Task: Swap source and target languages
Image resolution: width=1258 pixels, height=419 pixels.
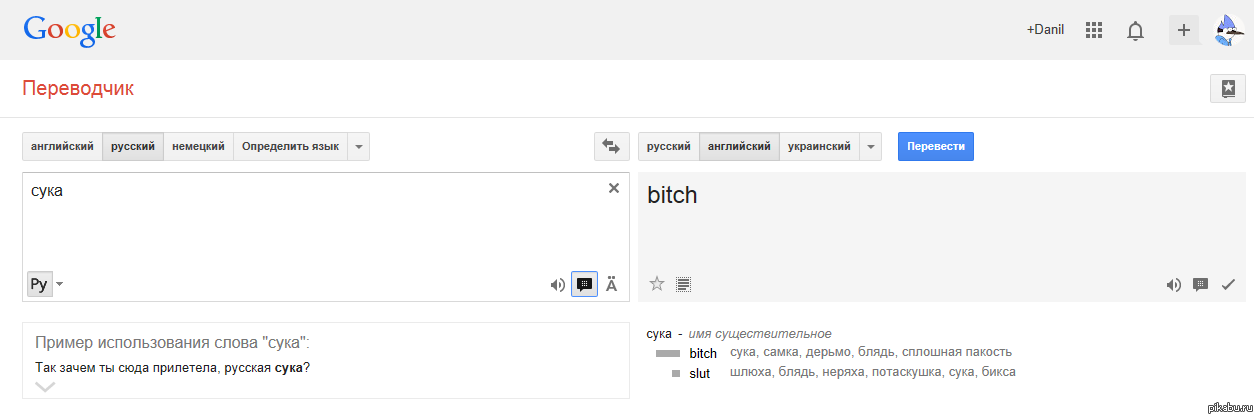Action: 610,146
